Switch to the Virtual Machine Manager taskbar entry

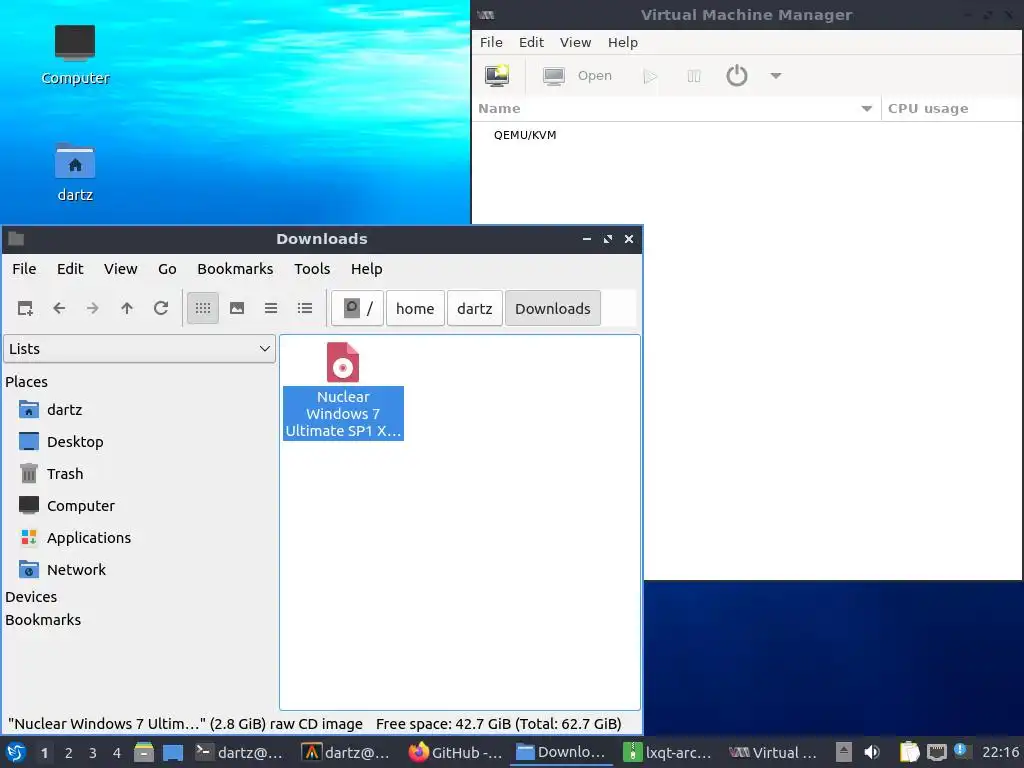coord(773,753)
